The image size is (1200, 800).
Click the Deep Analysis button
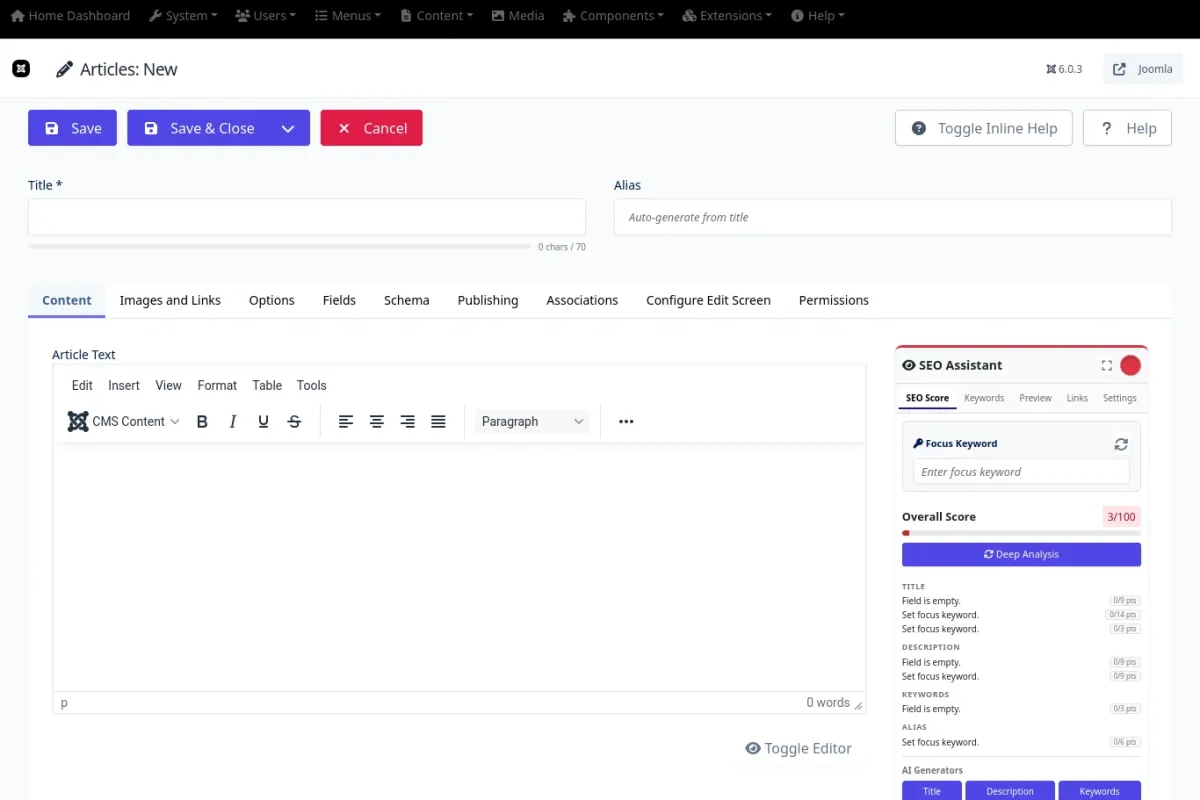[x=1021, y=554]
